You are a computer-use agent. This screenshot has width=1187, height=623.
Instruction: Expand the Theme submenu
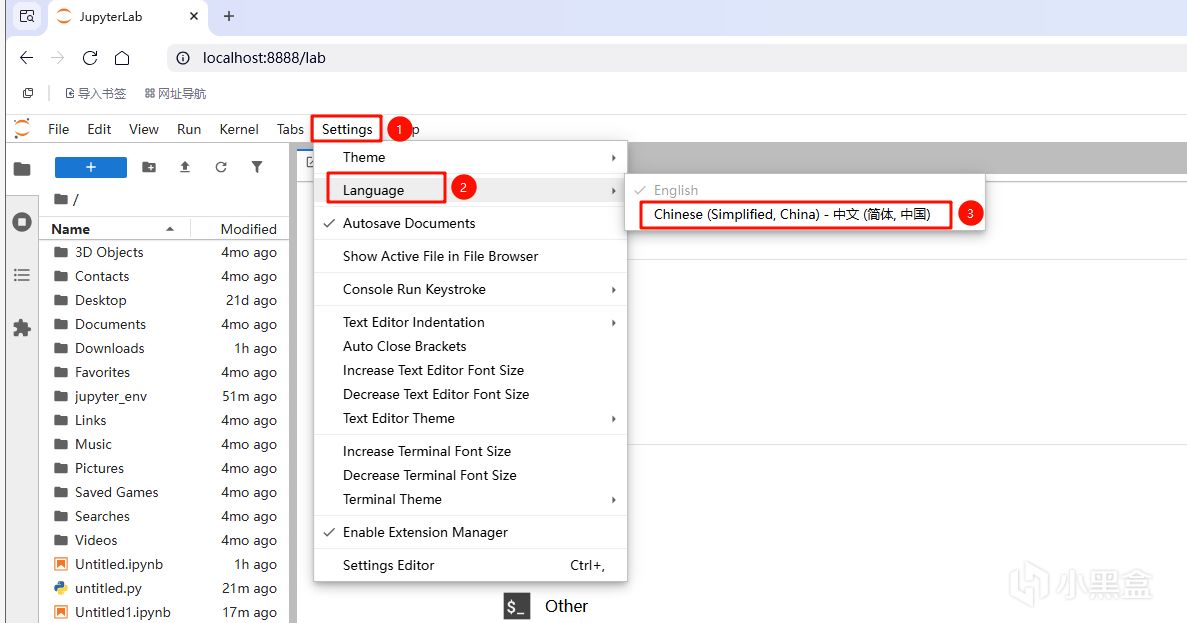470,157
